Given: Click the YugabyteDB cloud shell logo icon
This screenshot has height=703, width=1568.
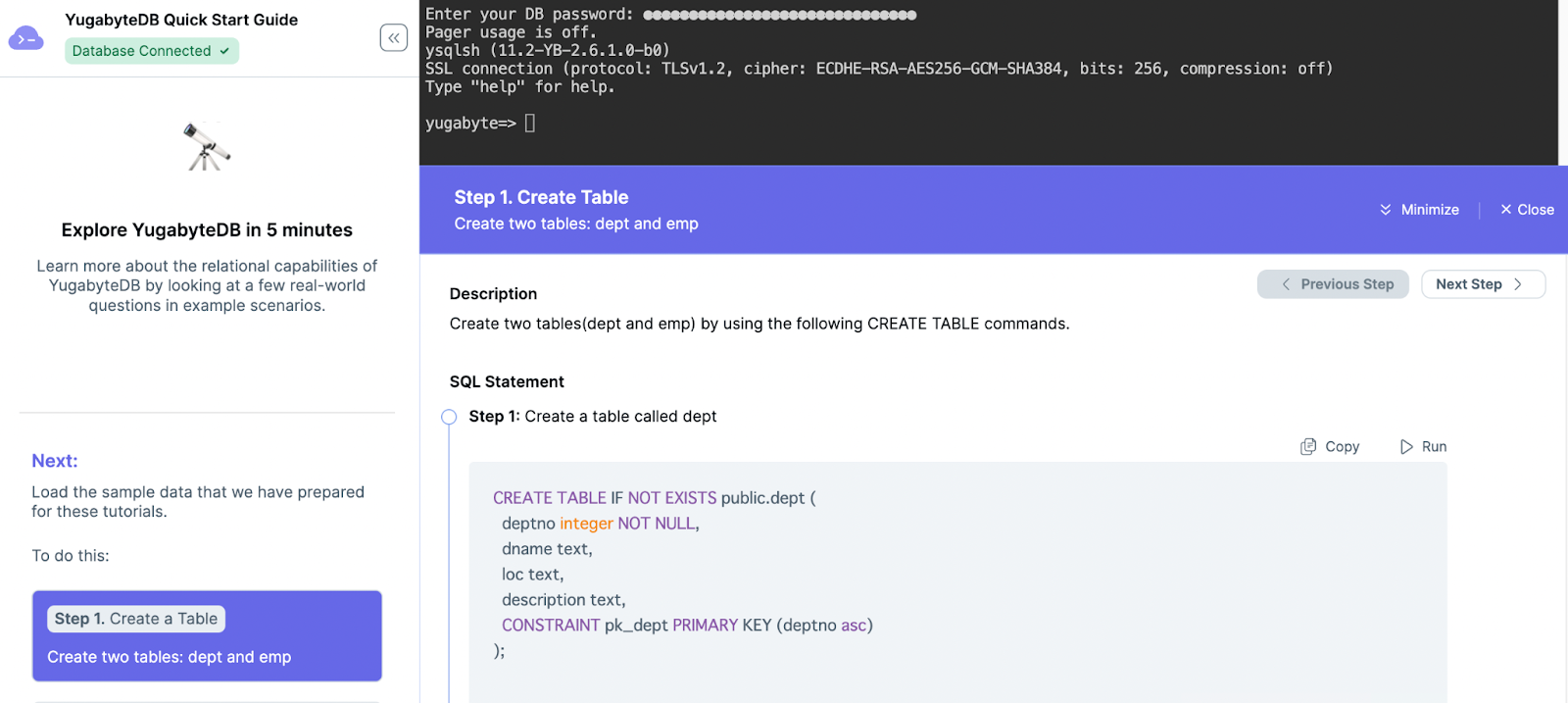Looking at the screenshot, I should click(x=25, y=38).
